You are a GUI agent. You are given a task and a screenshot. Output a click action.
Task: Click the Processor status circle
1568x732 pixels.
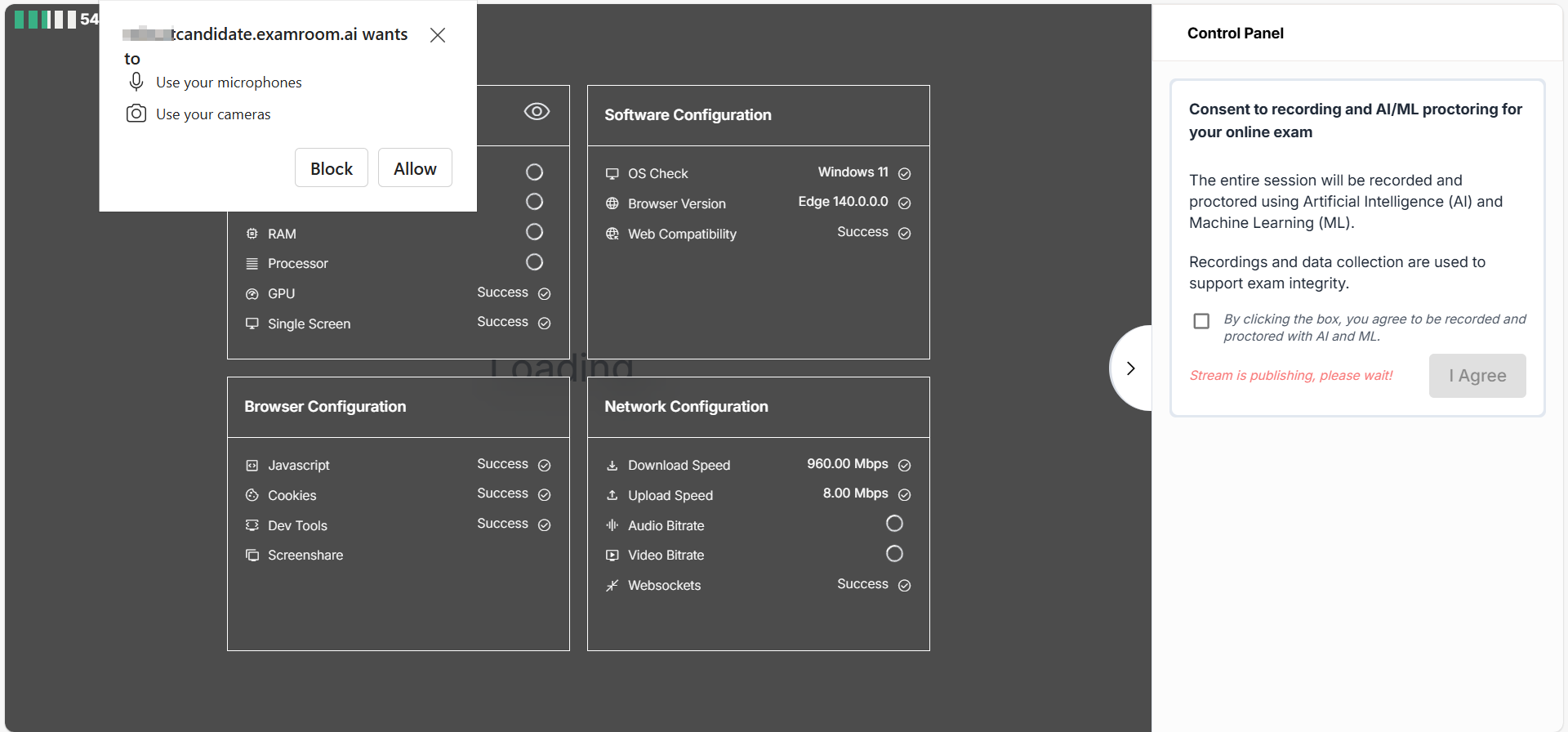pos(534,262)
